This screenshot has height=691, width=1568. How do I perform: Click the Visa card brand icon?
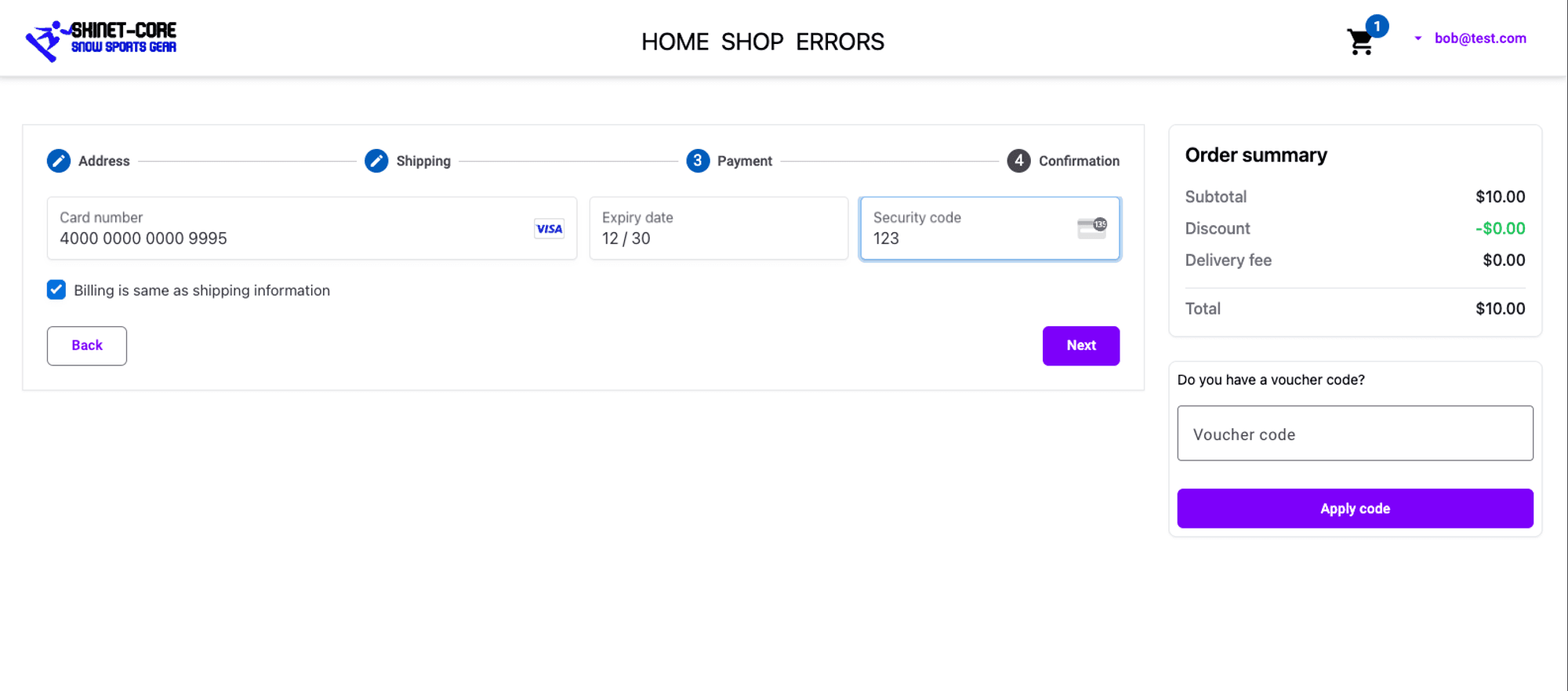[549, 229]
